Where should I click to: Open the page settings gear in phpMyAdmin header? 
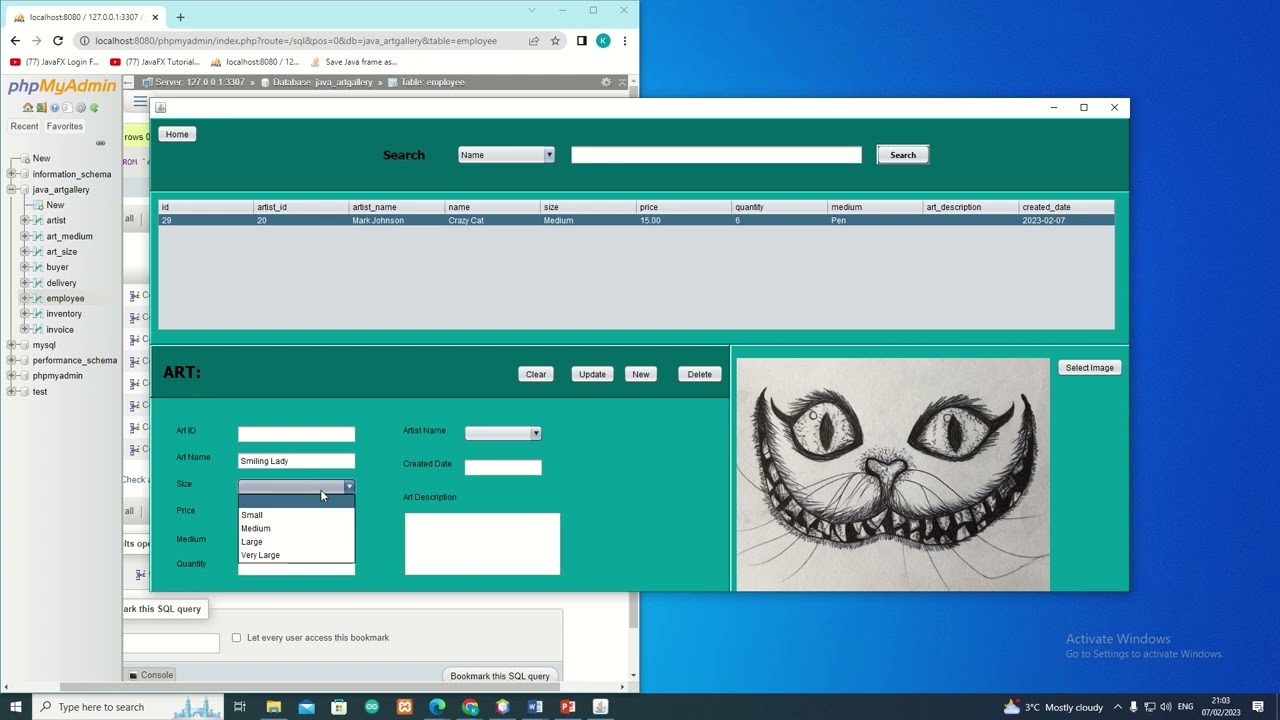tap(606, 82)
